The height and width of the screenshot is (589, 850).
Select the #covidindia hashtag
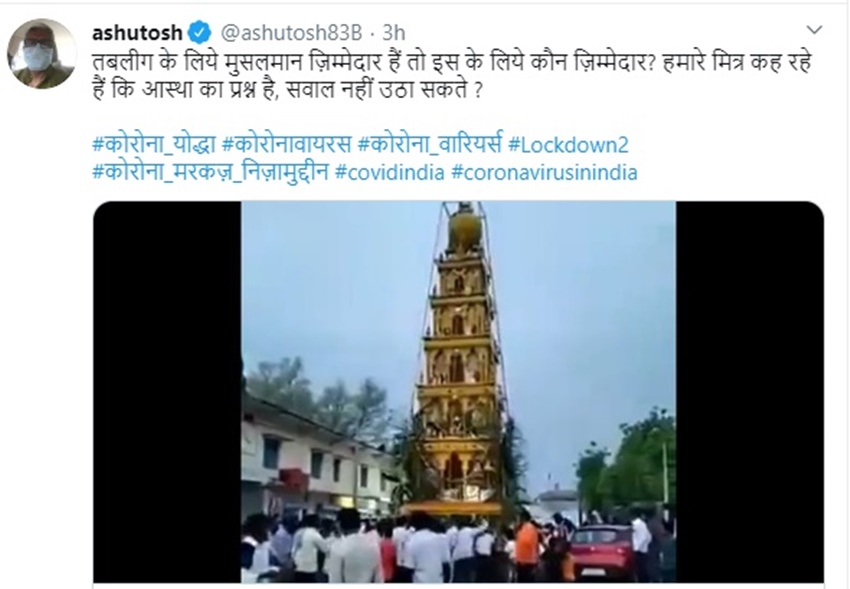click(390, 173)
